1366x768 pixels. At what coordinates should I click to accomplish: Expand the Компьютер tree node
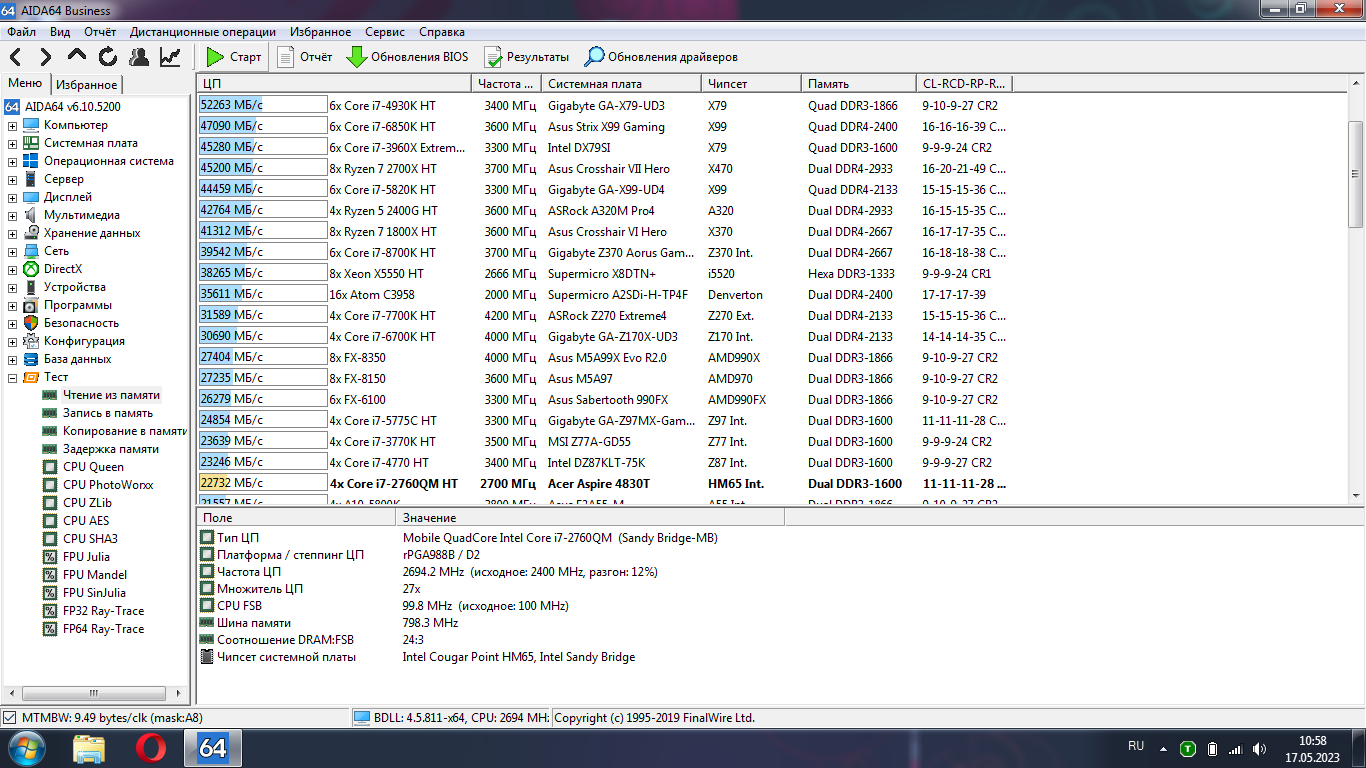click(12, 125)
